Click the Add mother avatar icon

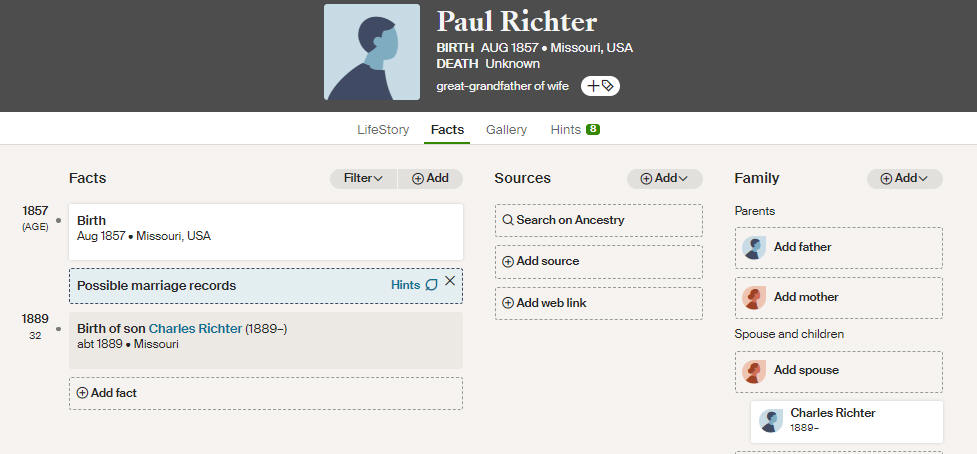[x=754, y=298]
